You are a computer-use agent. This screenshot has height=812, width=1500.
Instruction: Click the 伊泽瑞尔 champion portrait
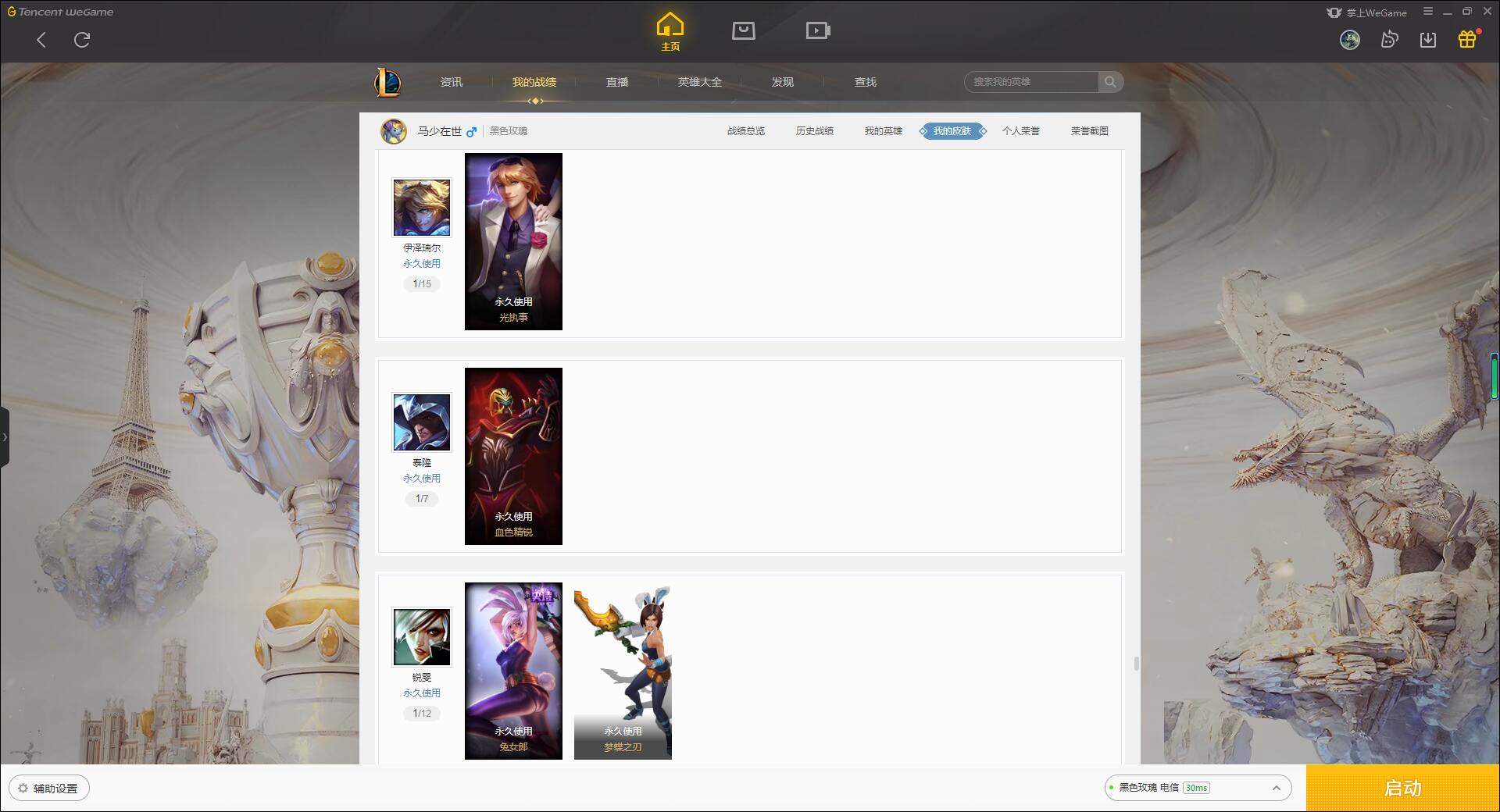422,208
